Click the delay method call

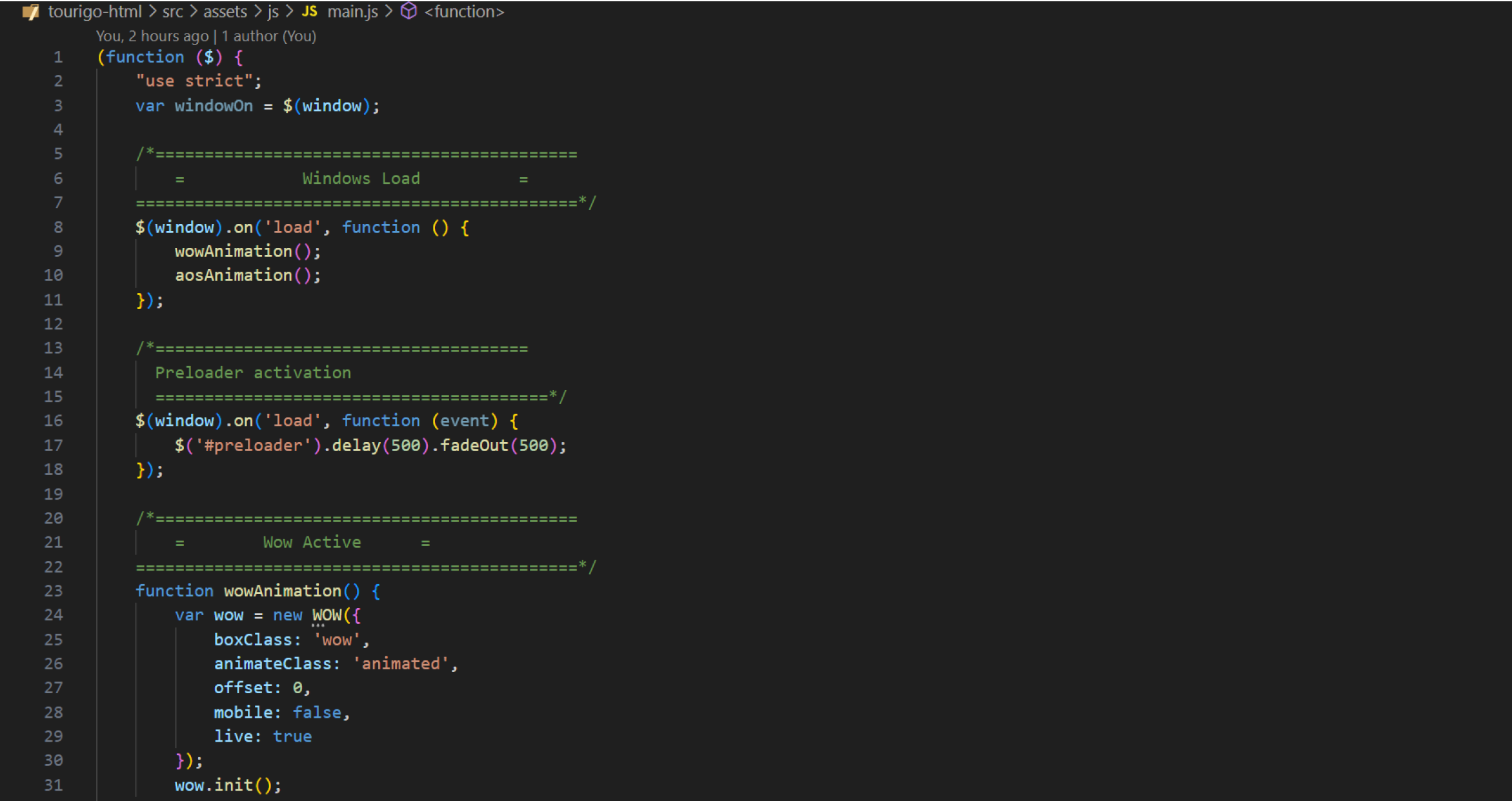pos(356,445)
